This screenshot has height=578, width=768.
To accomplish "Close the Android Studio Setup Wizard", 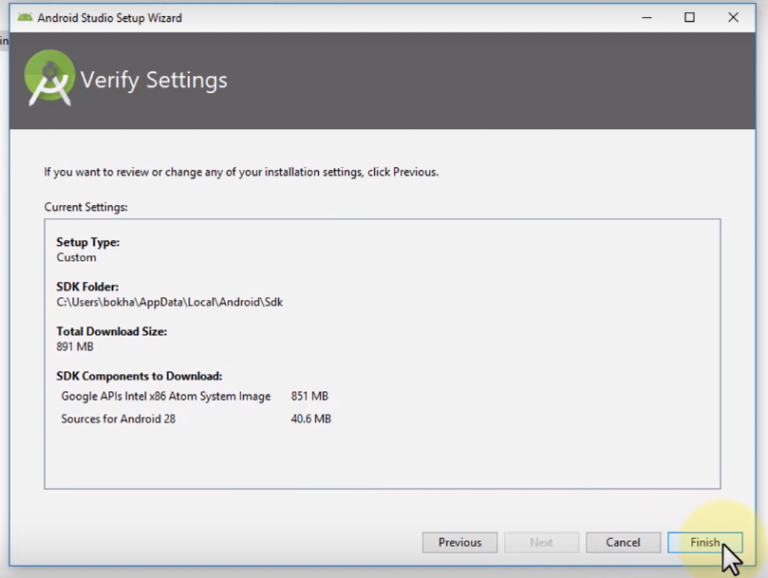I will (x=734, y=17).
